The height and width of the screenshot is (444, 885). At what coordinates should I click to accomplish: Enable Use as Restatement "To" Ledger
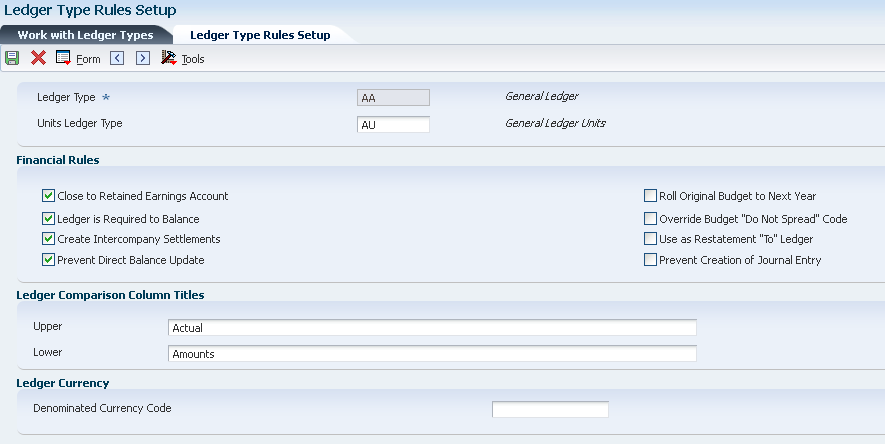[650, 239]
